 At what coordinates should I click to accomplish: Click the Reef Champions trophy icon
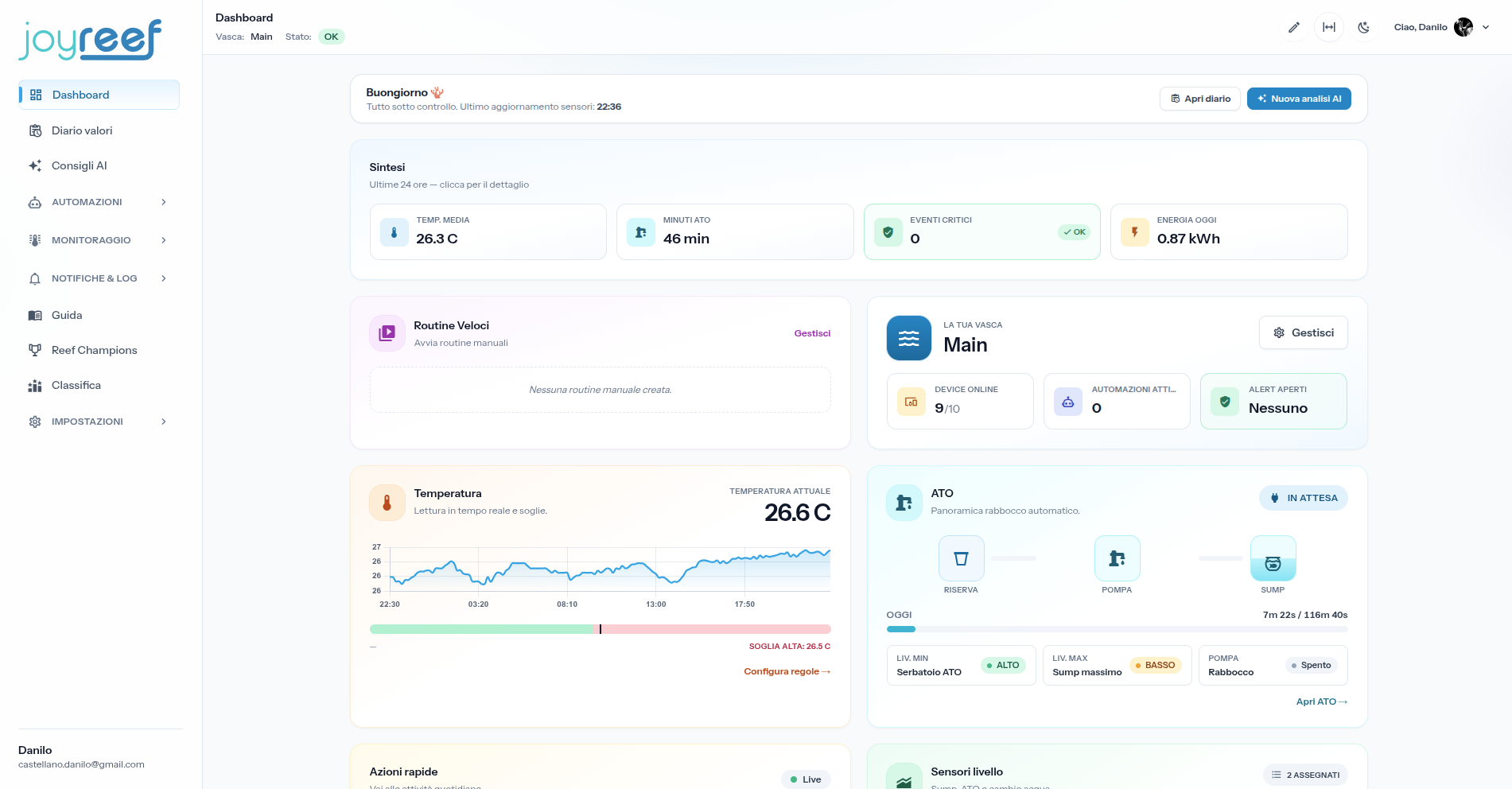tap(35, 350)
